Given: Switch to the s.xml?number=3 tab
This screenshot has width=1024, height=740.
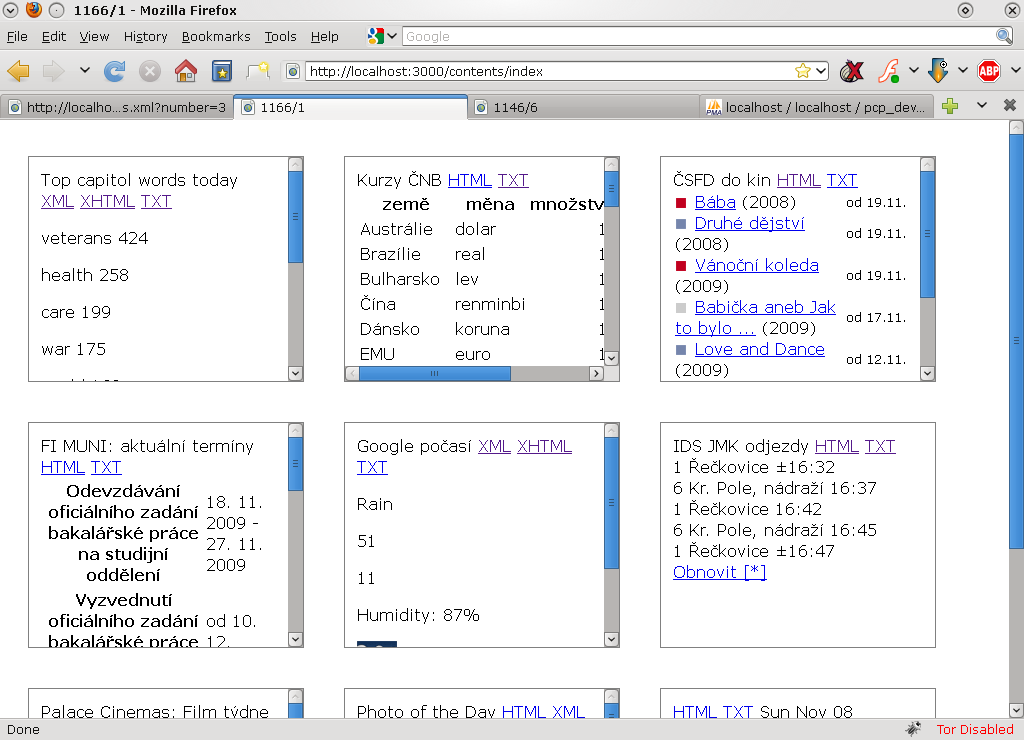Looking at the screenshot, I should pos(117,107).
